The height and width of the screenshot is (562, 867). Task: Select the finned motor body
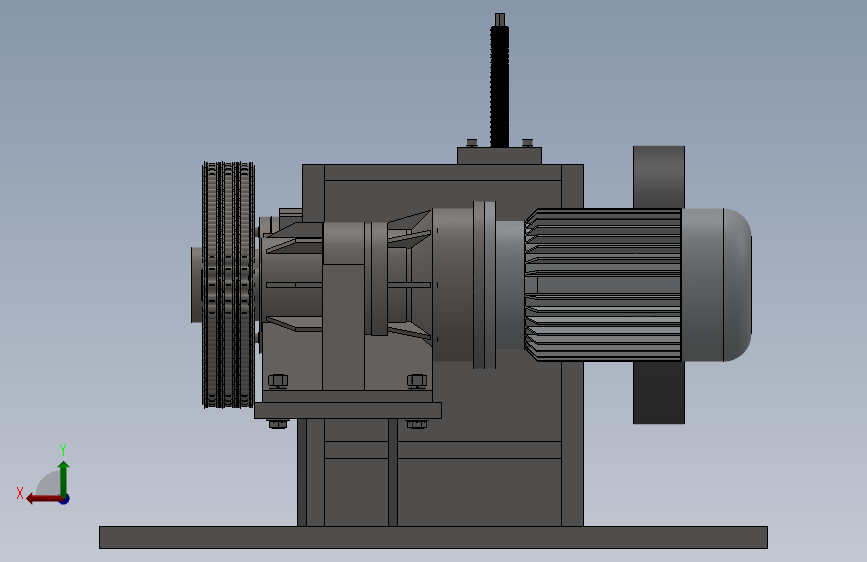[x=603, y=285]
